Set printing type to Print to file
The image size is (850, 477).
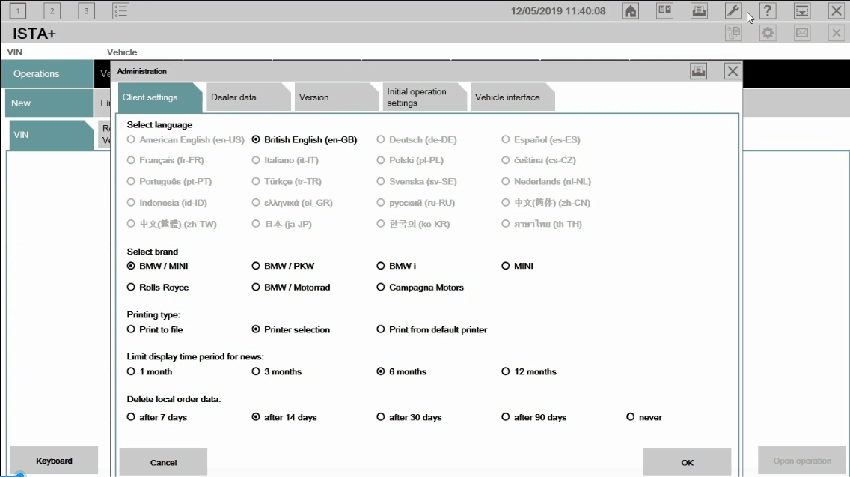click(155, 329)
